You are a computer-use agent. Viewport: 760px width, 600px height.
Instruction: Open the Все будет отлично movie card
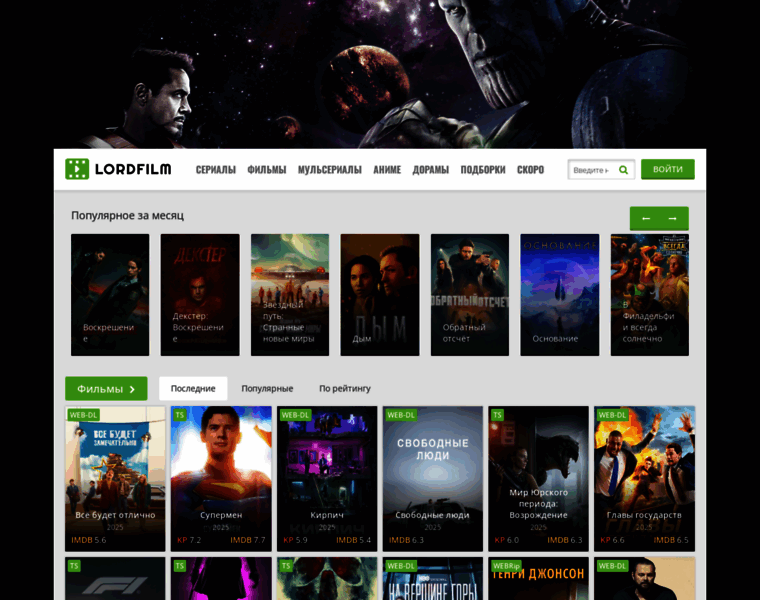[x=115, y=478]
